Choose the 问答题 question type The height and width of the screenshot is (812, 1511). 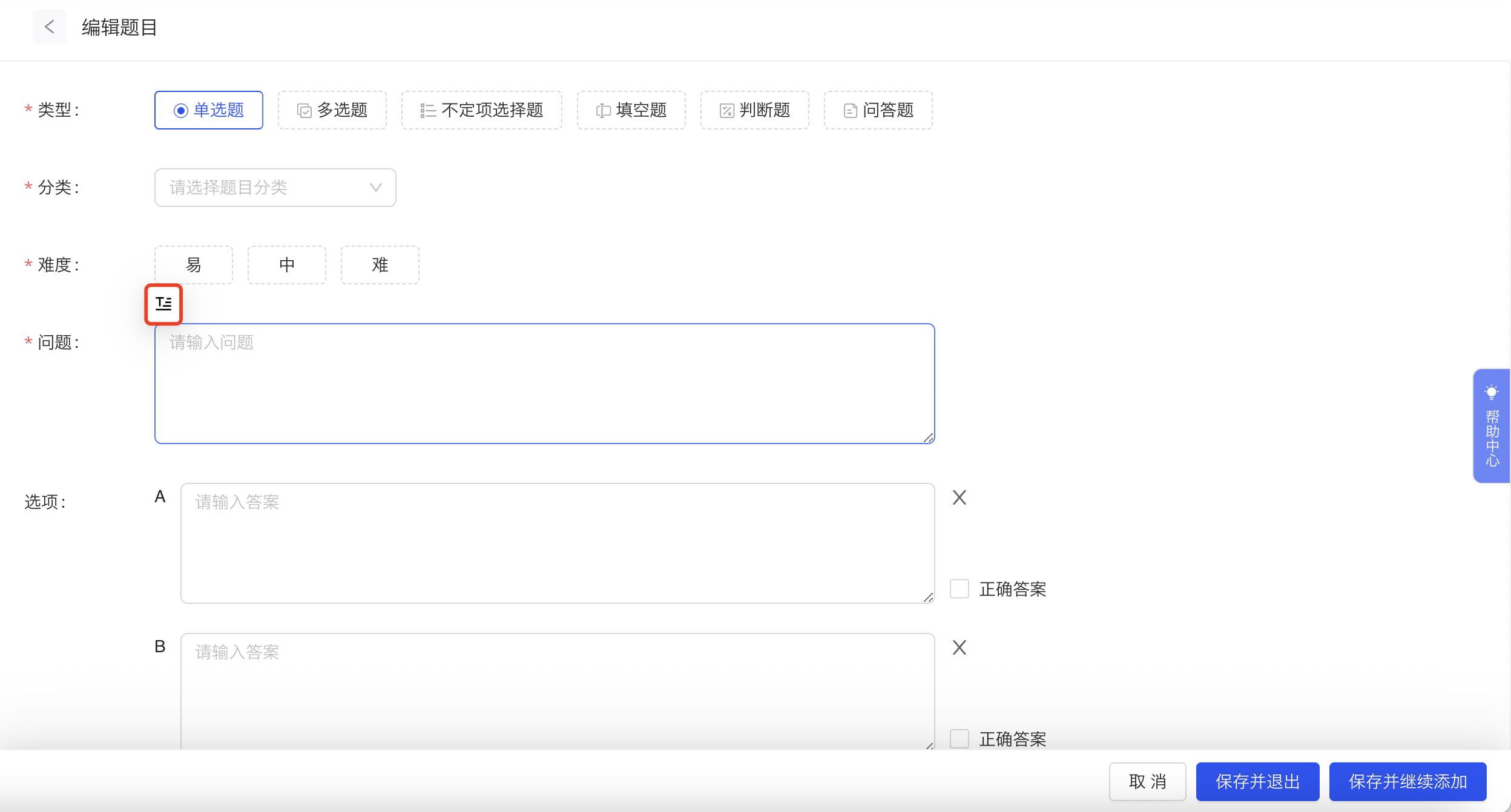tap(878, 110)
